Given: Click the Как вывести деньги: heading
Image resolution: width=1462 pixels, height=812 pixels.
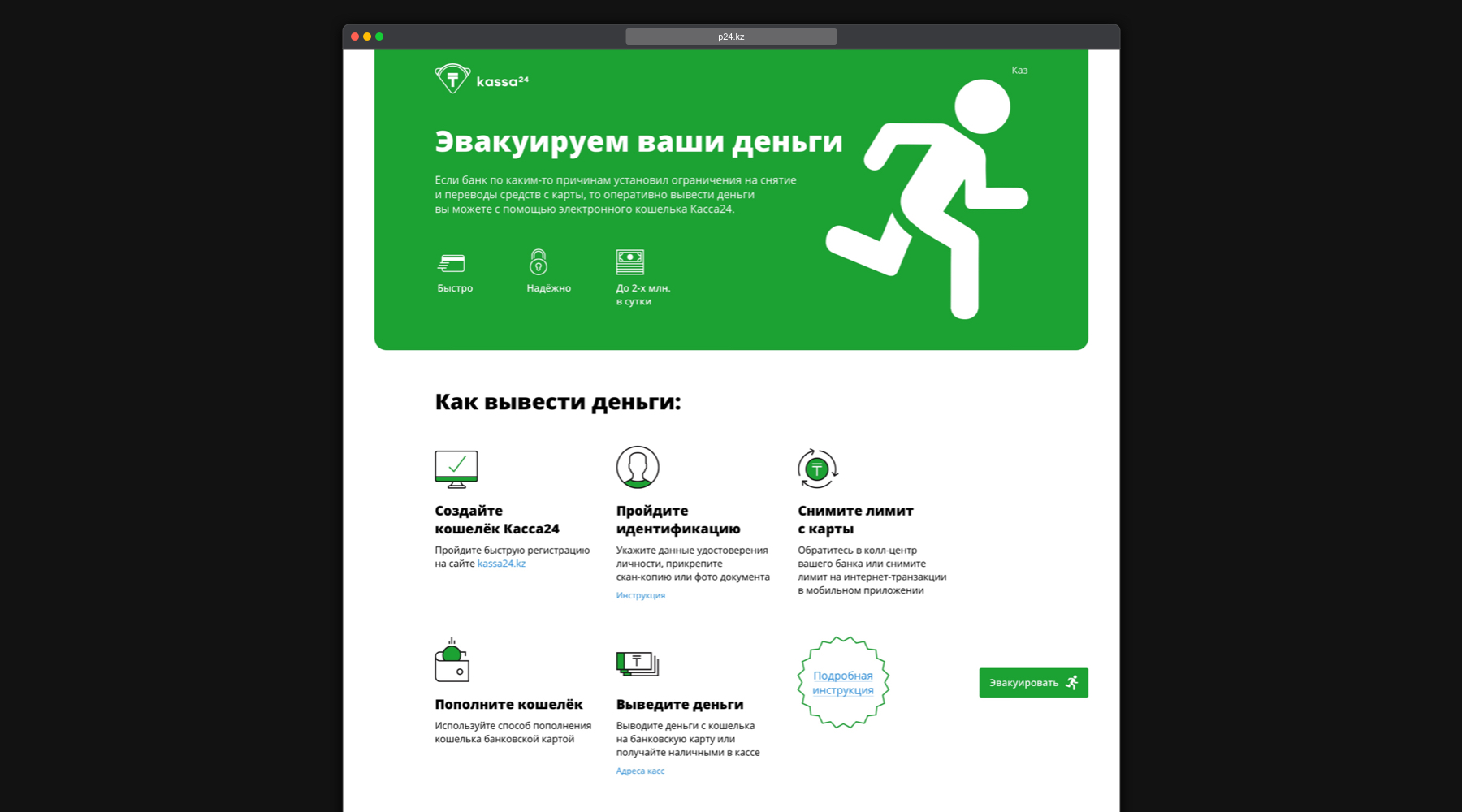Looking at the screenshot, I should (558, 401).
